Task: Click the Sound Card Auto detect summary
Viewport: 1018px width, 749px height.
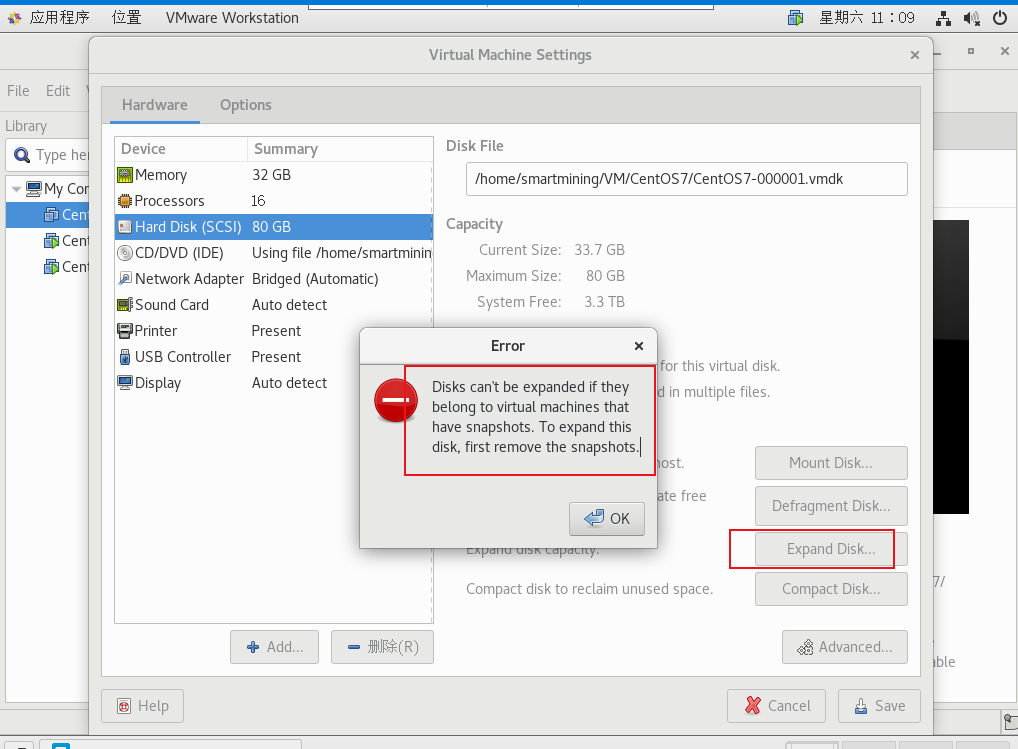Action: click(x=290, y=305)
